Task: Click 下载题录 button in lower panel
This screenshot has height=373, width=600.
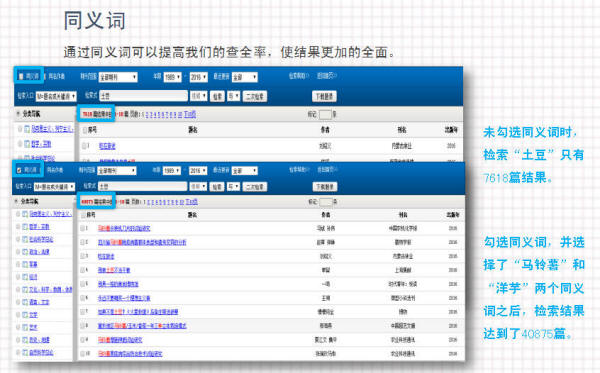Action: click(324, 186)
